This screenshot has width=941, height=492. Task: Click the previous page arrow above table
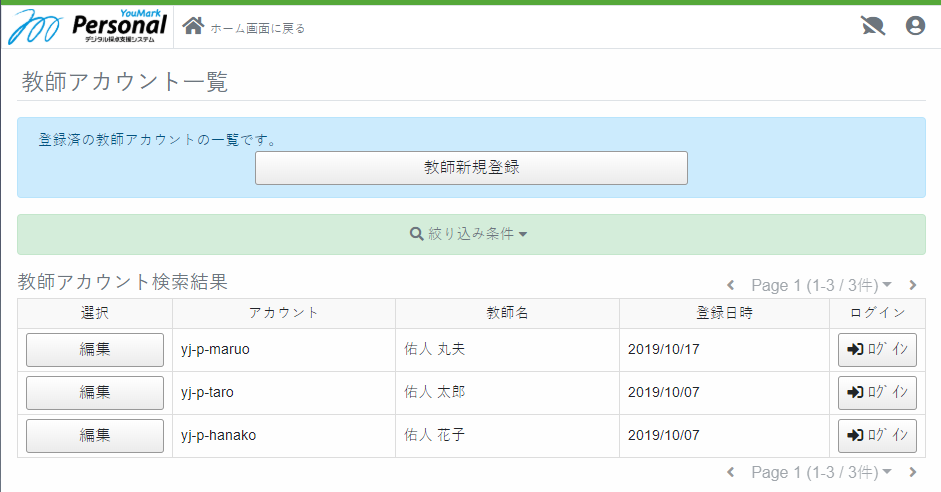731,286
